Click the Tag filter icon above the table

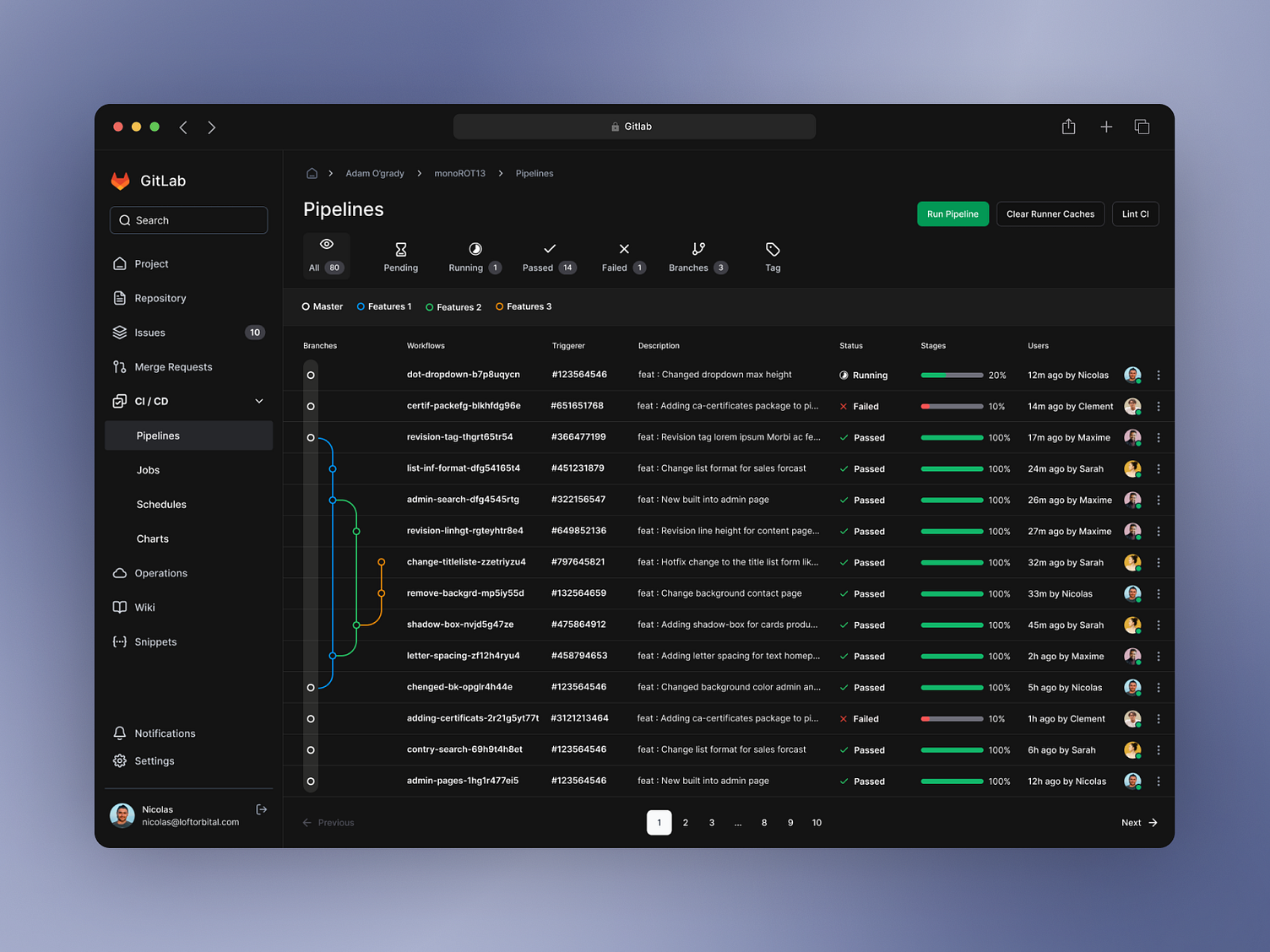point(771,249)
